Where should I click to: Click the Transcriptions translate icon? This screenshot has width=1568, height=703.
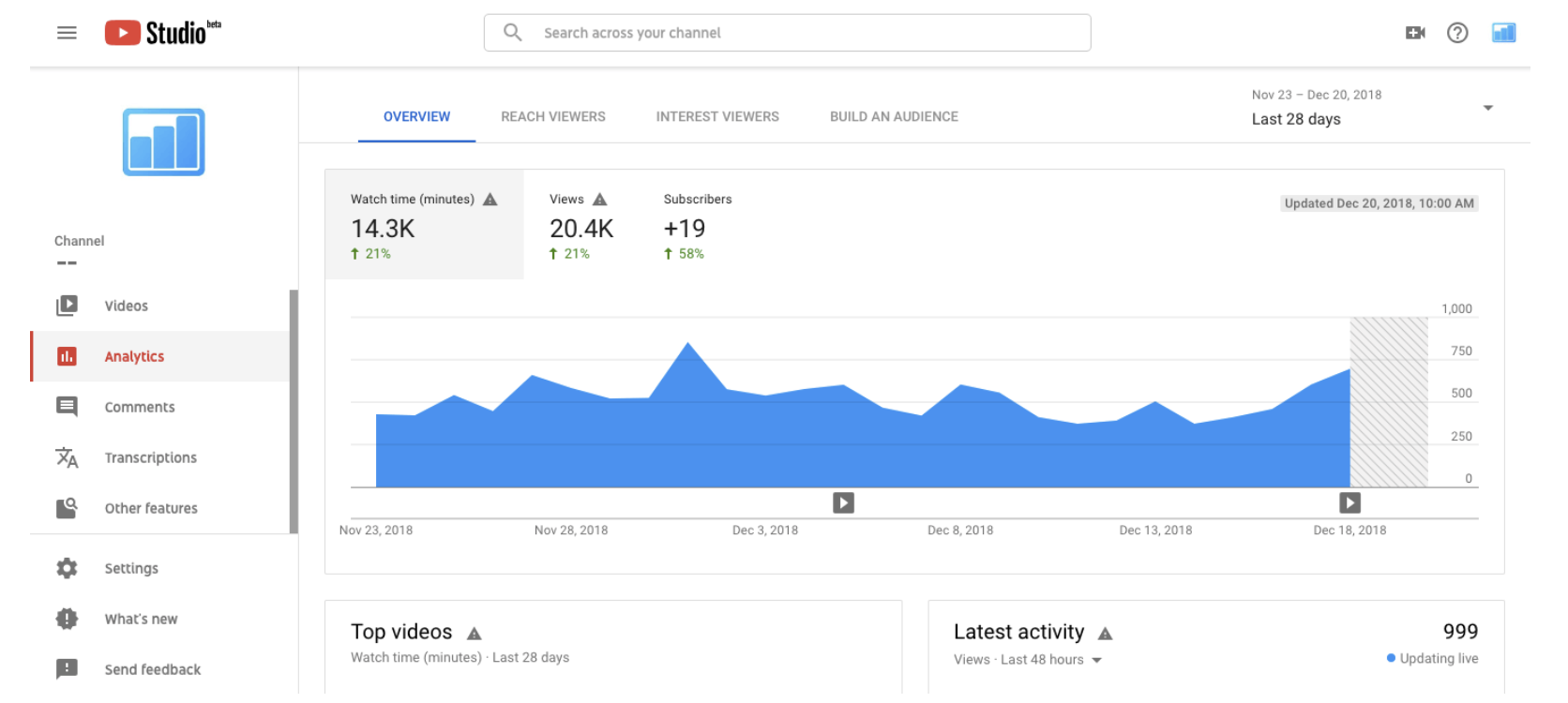point(67,457)
